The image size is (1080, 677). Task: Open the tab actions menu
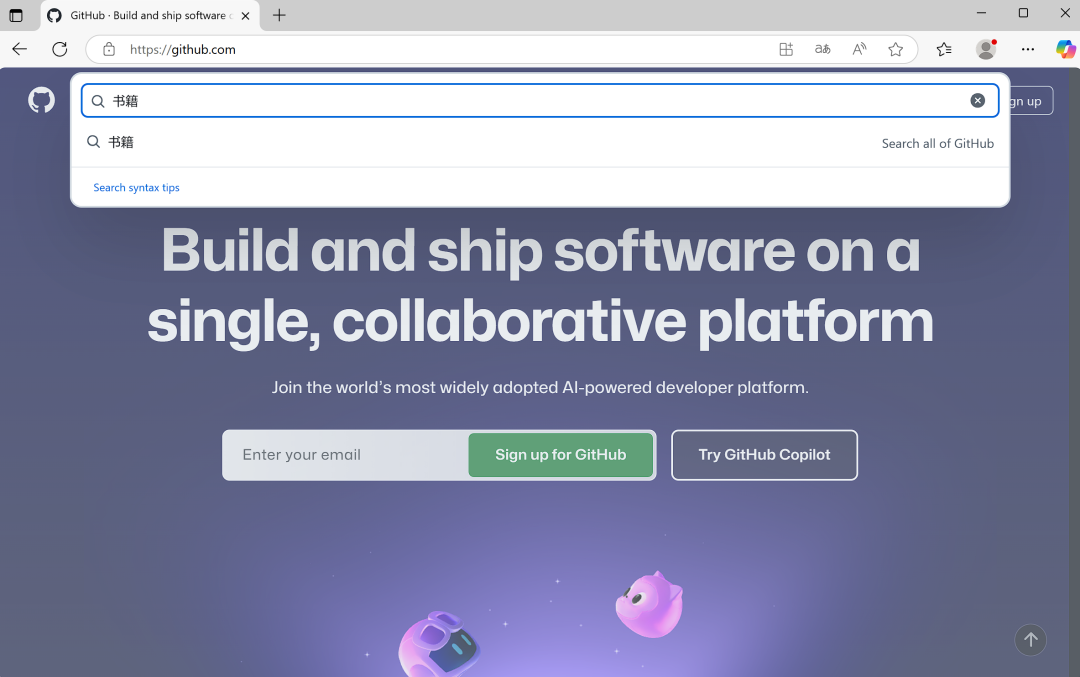point(16,15)
